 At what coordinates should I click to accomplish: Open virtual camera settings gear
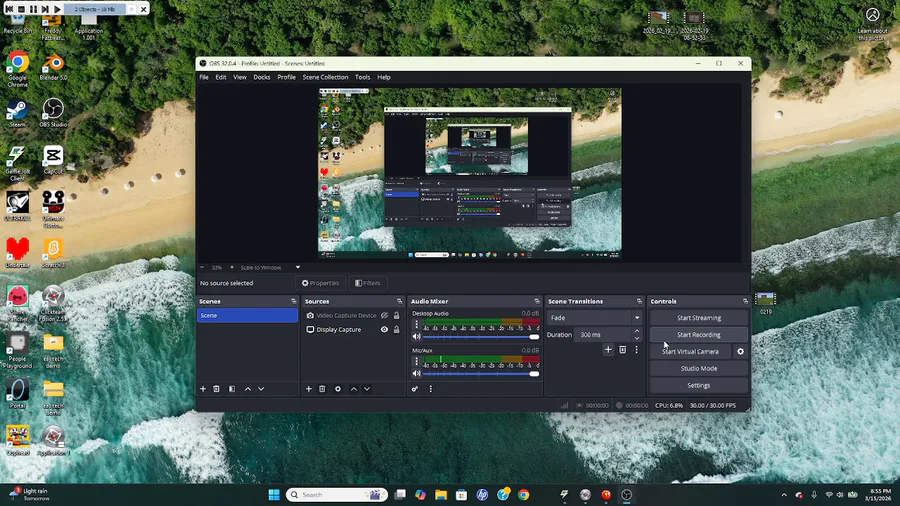(741, 352)
